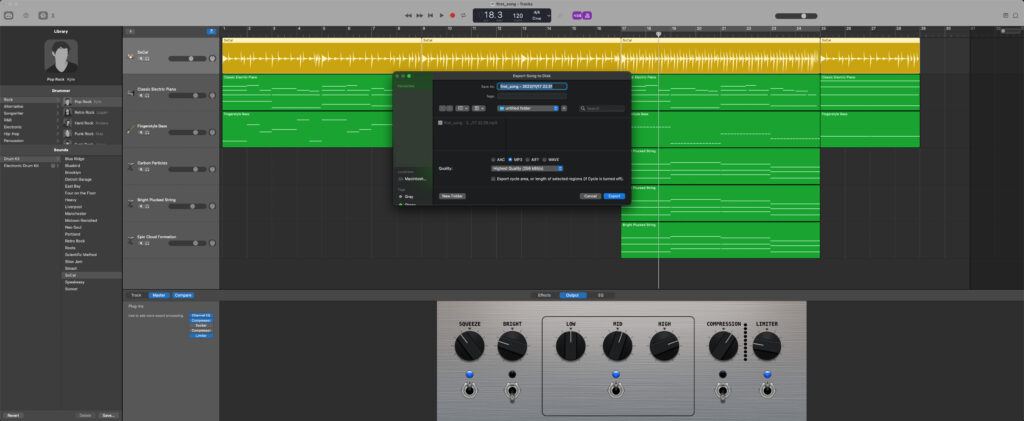Toggle the Cycle loop button
The width and height of the screenshot is (1024, 421).
(x=463, y=15)
